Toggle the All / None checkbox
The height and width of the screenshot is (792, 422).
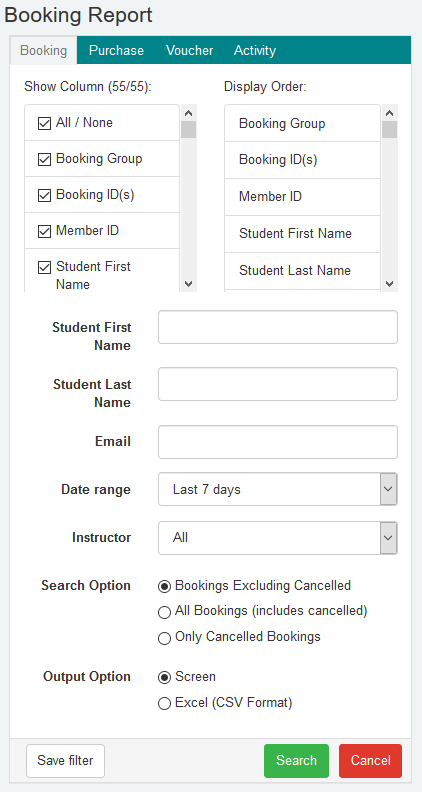click(x=44, y=123)
